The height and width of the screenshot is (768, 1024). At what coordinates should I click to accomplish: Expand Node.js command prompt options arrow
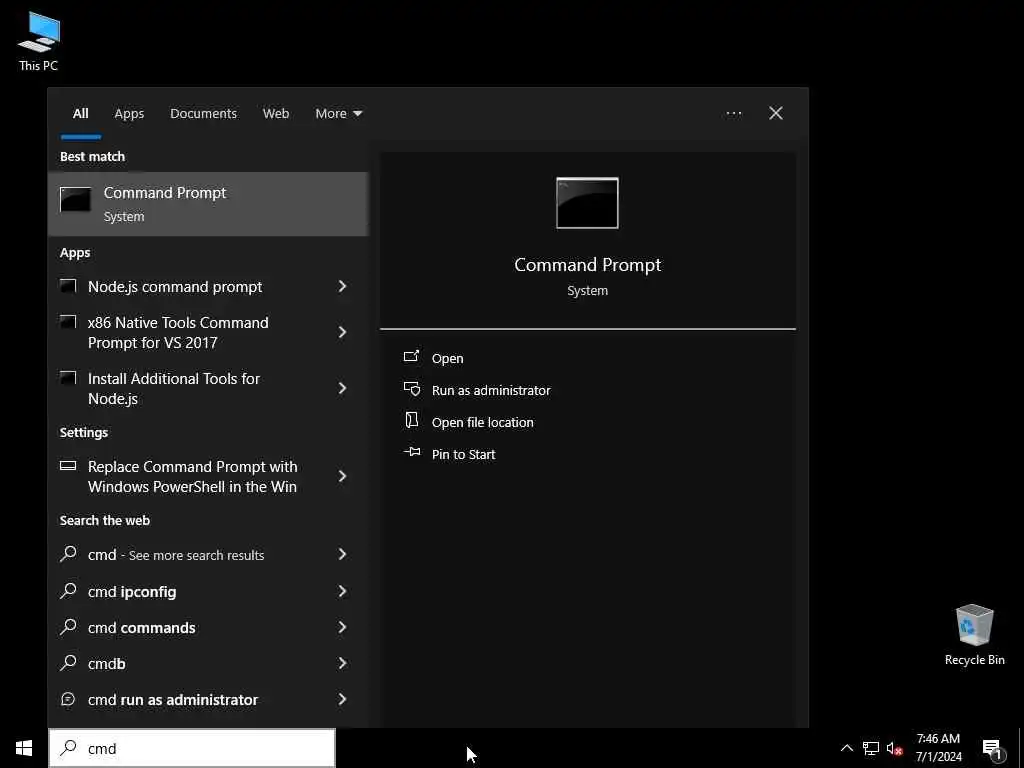coord(342,286)
